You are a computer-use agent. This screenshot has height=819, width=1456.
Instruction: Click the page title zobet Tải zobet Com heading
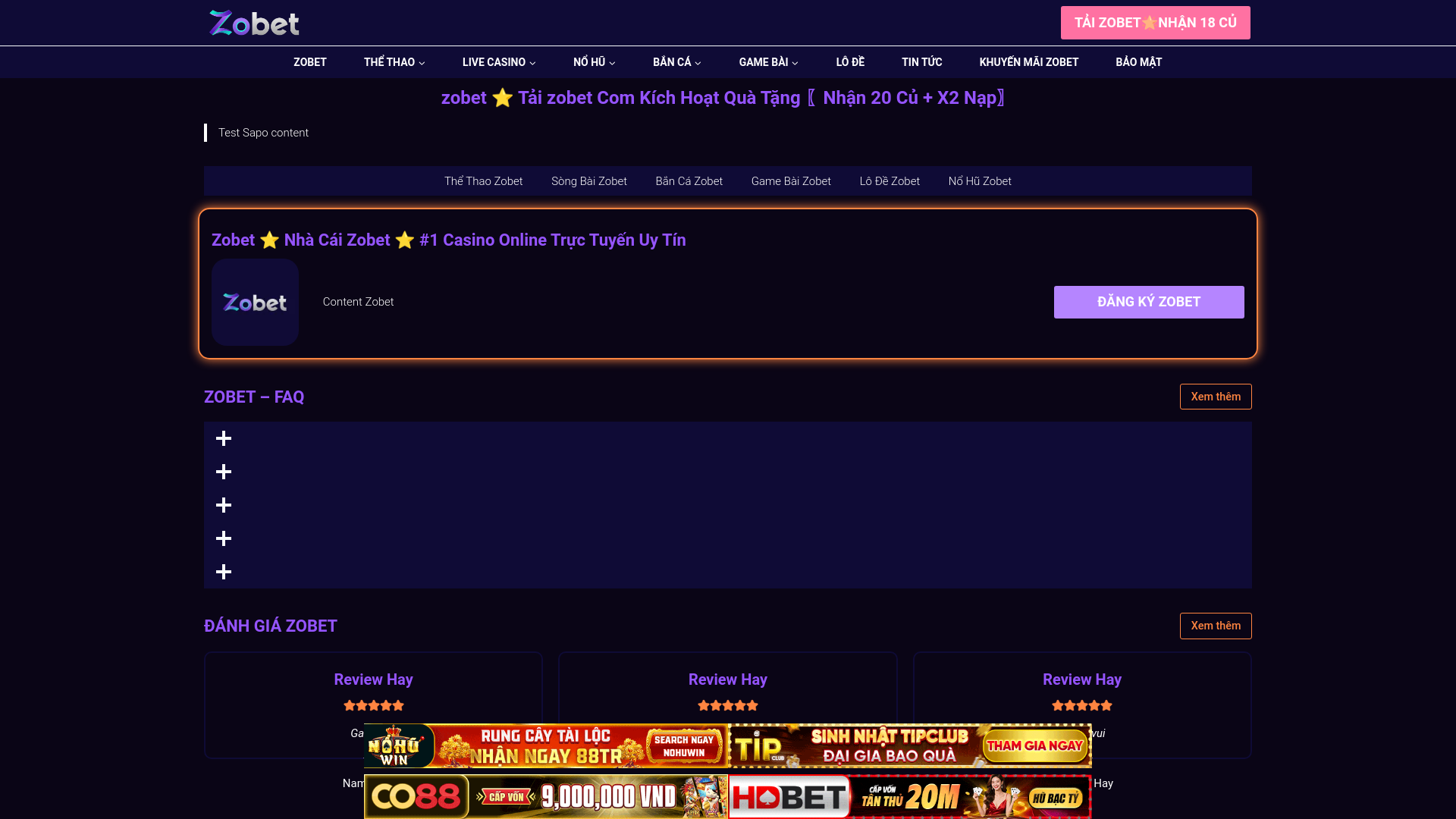(x=724, y=98)
